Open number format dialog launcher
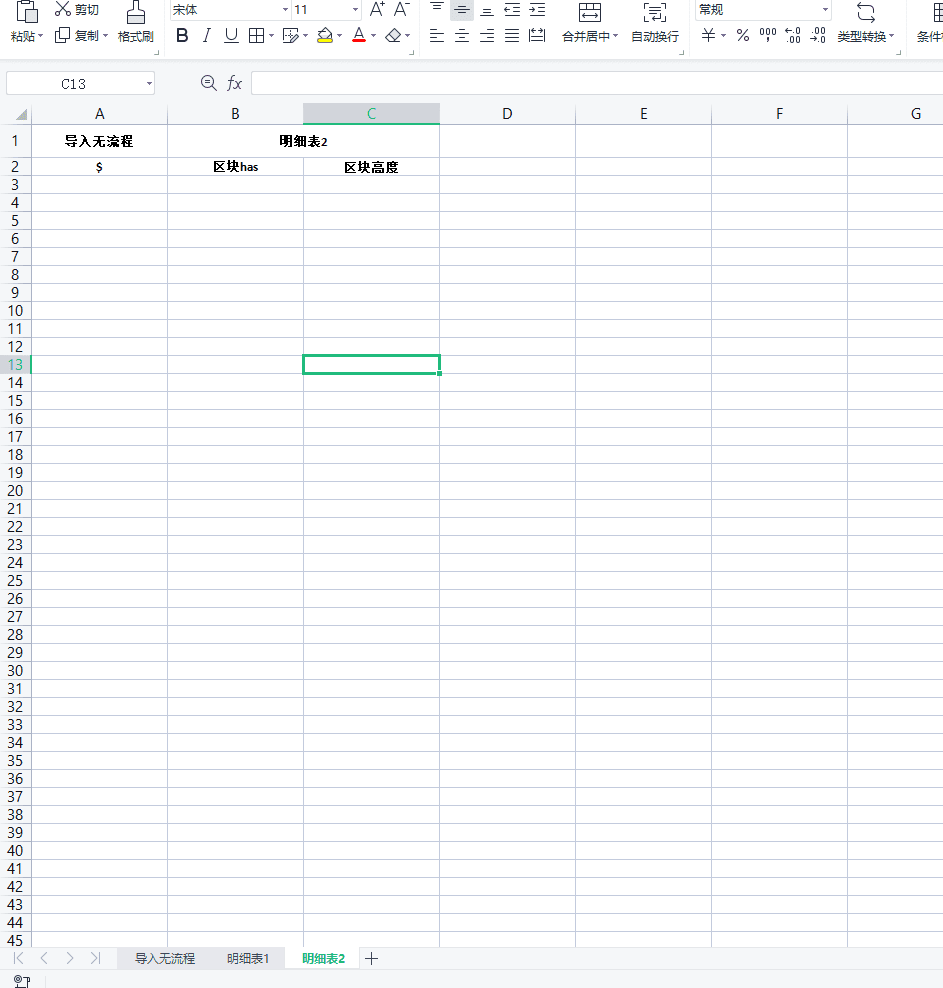The height and width of the screenshot is (988, 943). pos(900,53)
